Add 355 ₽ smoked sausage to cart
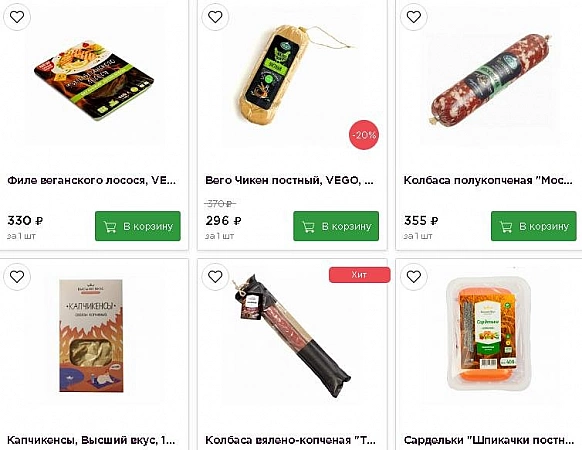582x450 pixels. (x=534, y=226)
